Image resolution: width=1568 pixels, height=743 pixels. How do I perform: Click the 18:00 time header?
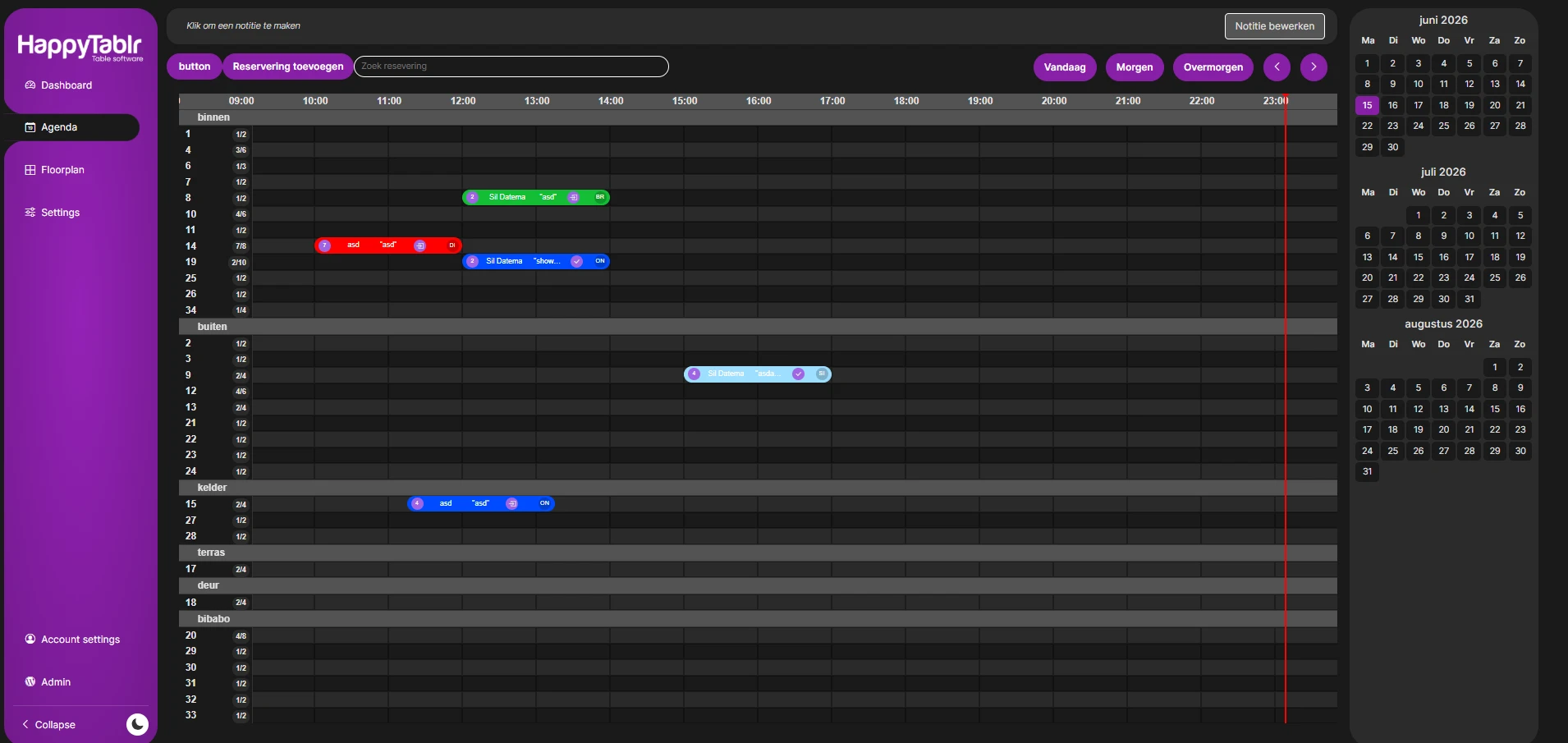click(x=906, y=101)
